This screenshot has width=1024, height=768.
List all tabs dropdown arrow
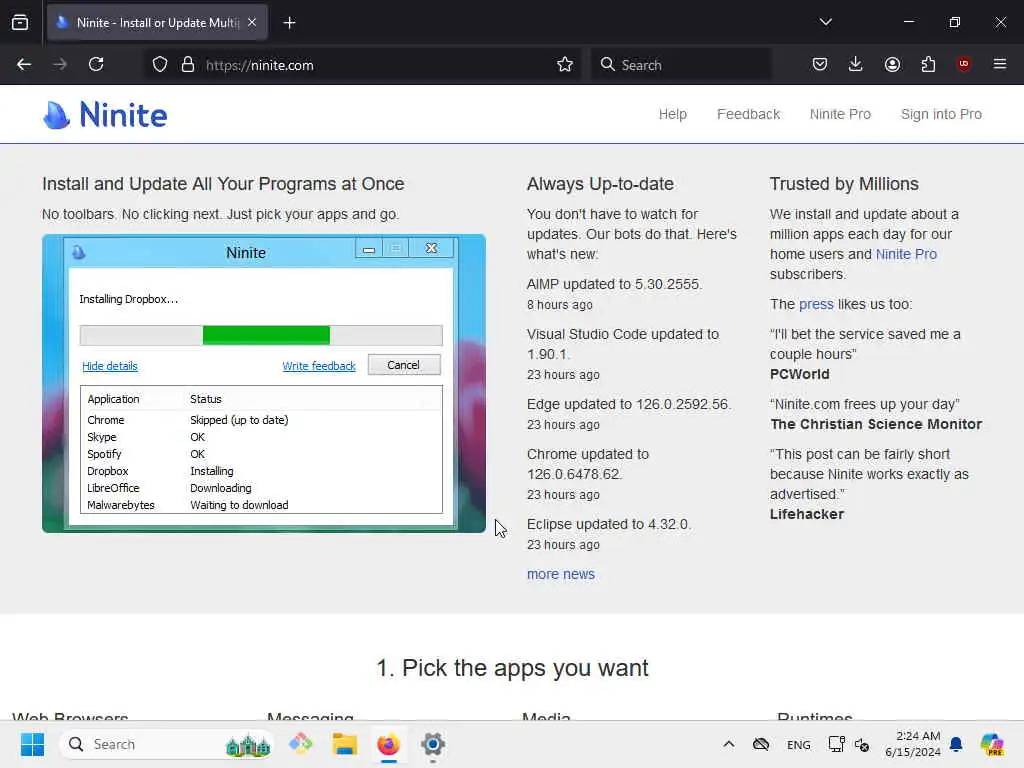826,22
